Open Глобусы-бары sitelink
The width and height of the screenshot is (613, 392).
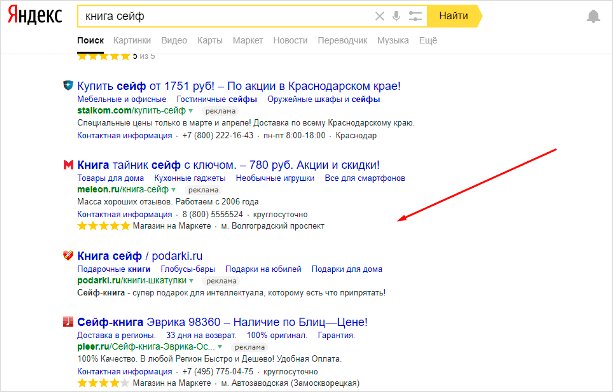pos(188,269)
